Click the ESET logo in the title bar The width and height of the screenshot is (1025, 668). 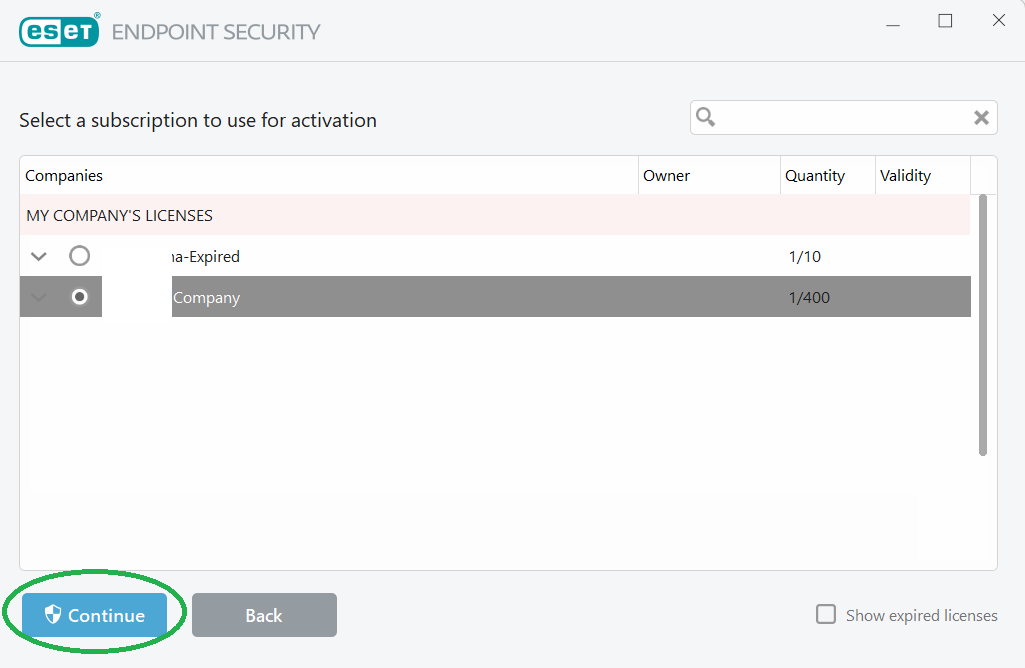point(60,30)
